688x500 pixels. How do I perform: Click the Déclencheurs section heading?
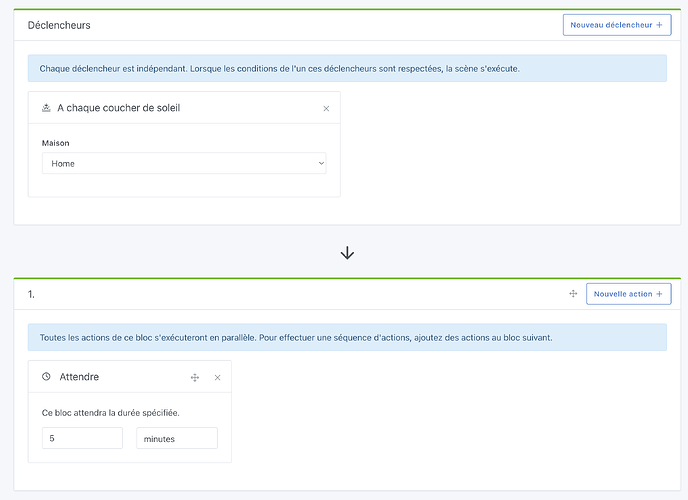pyautogui.click(x=59, y=25)
